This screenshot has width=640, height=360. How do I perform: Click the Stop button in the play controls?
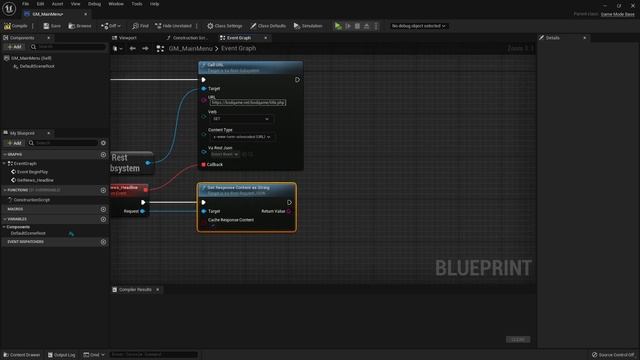tap(357, 26)
